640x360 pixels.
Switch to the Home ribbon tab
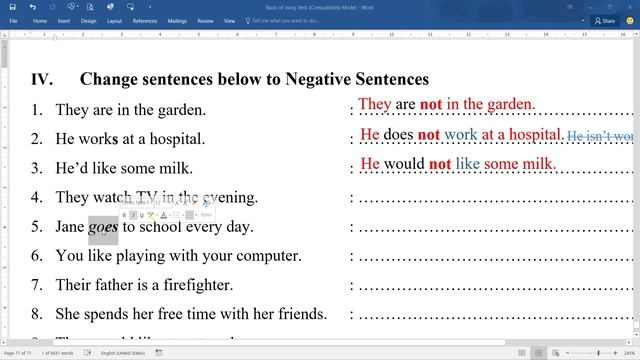click(x=40, y=21)
